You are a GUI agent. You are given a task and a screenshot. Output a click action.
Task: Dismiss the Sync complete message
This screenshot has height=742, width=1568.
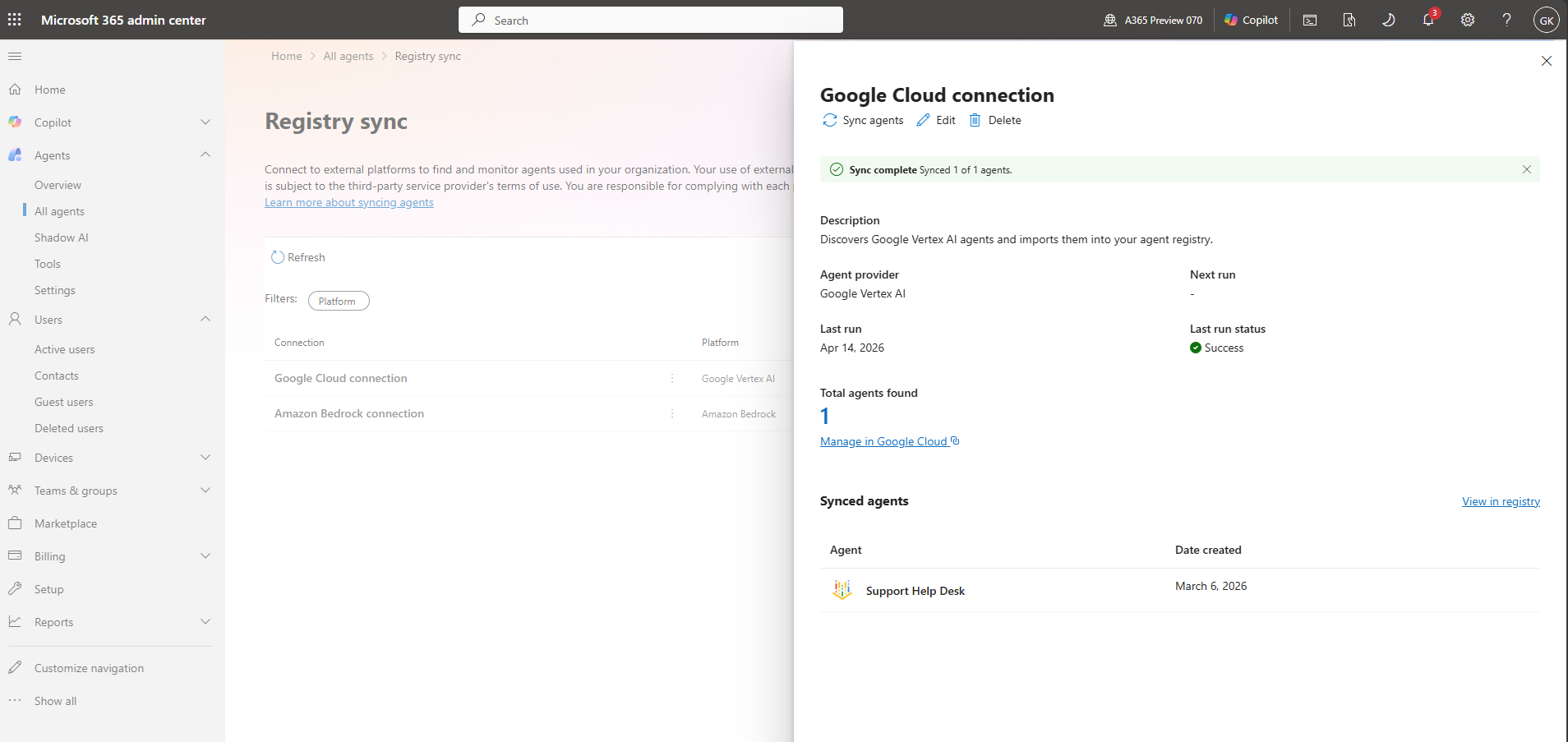pyautogui.click(x=1527, y=169)
